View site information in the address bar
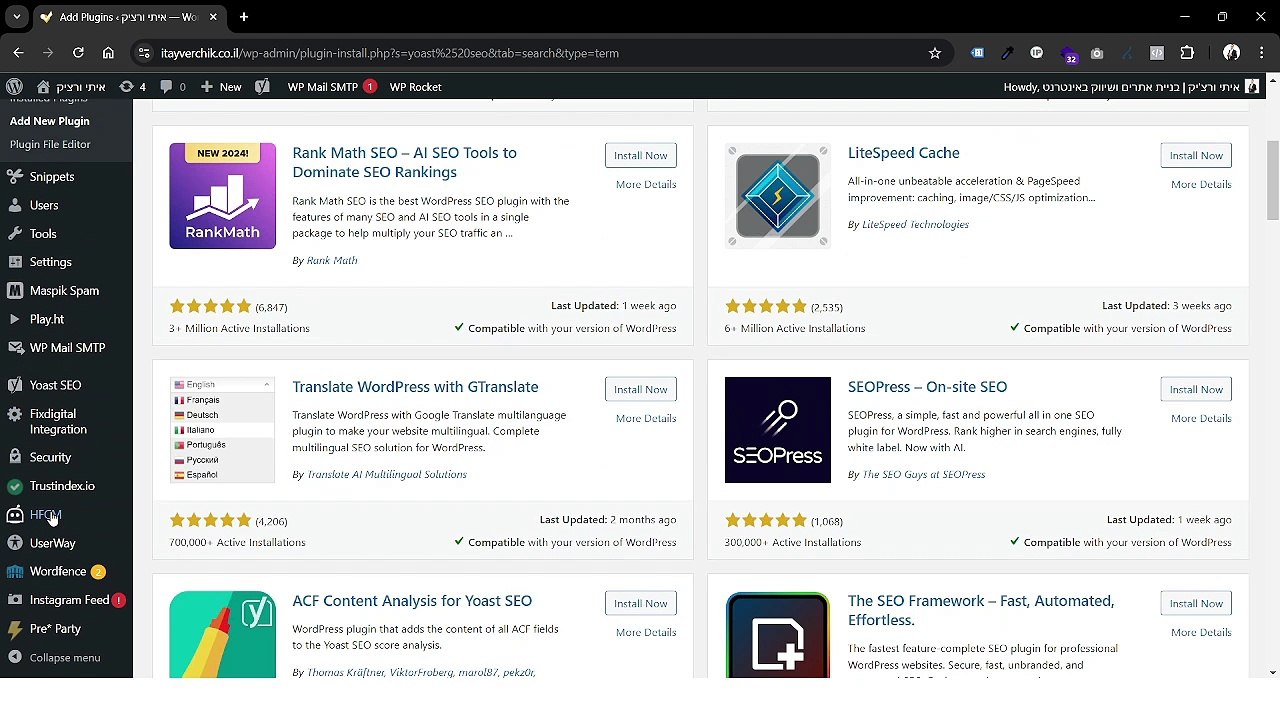Image resolution: width=1280 pixels, height=720 pixels. (145, 53)
